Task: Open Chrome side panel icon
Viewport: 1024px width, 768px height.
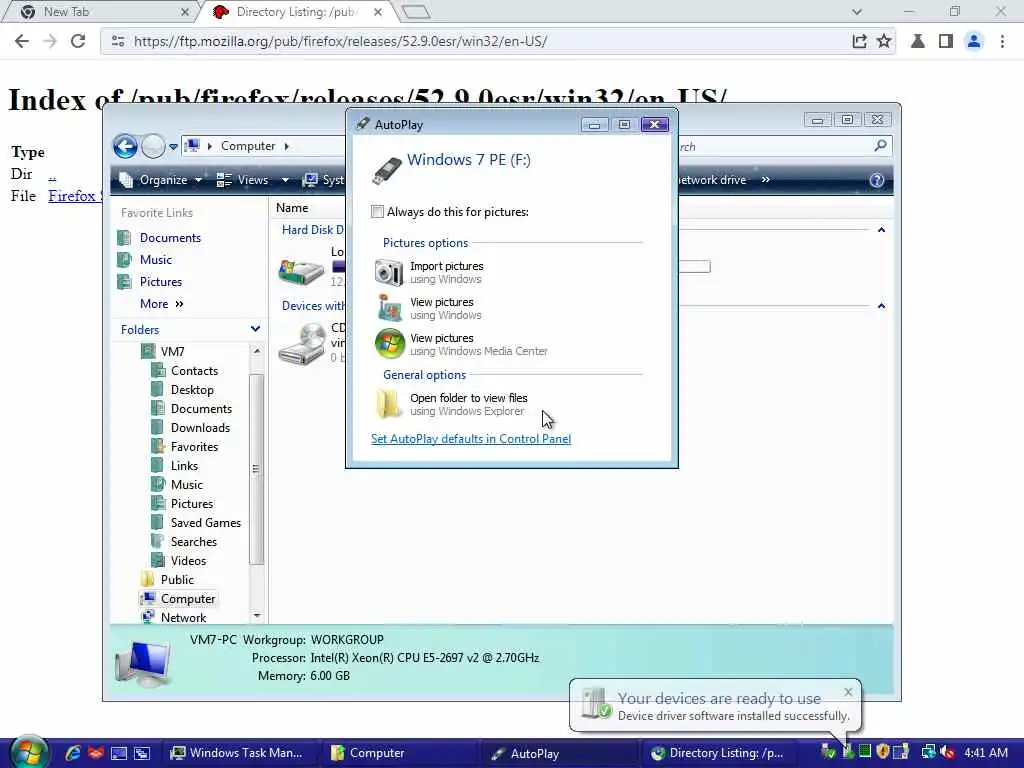Action: (945, 41)
